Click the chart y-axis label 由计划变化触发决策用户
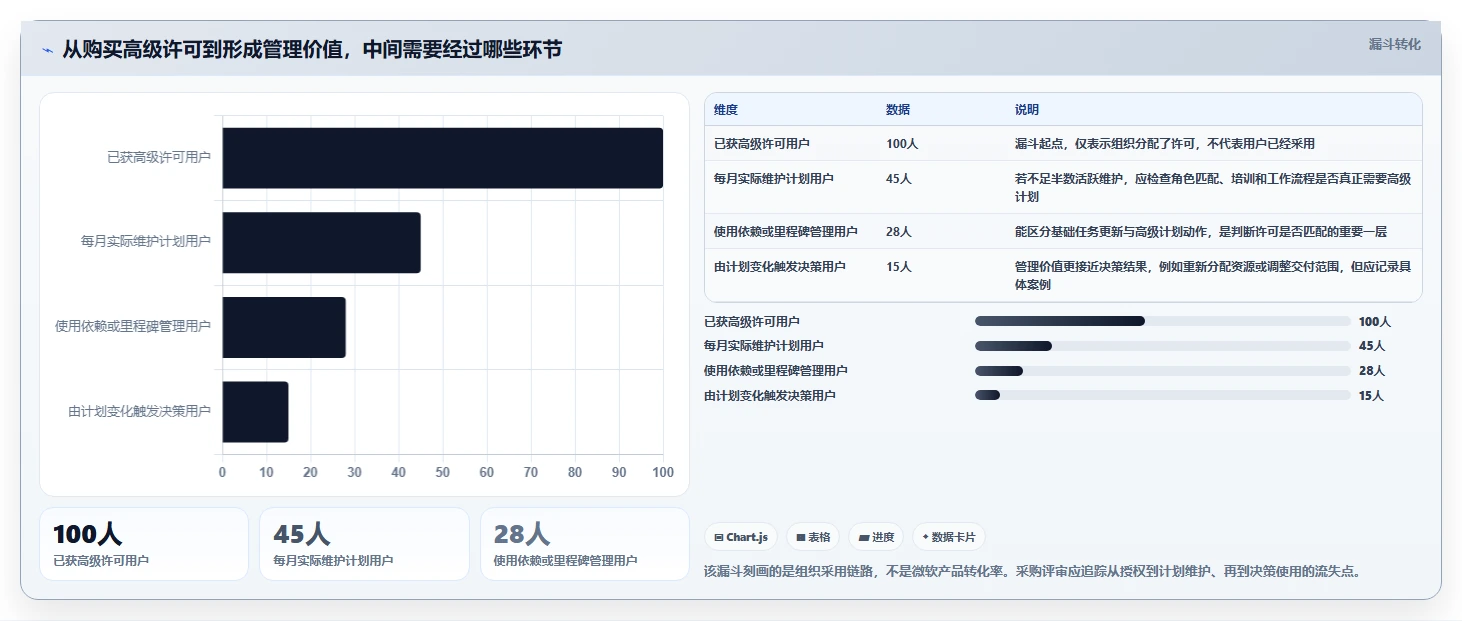The image size is (1462, 621). [x=140, y=412]
